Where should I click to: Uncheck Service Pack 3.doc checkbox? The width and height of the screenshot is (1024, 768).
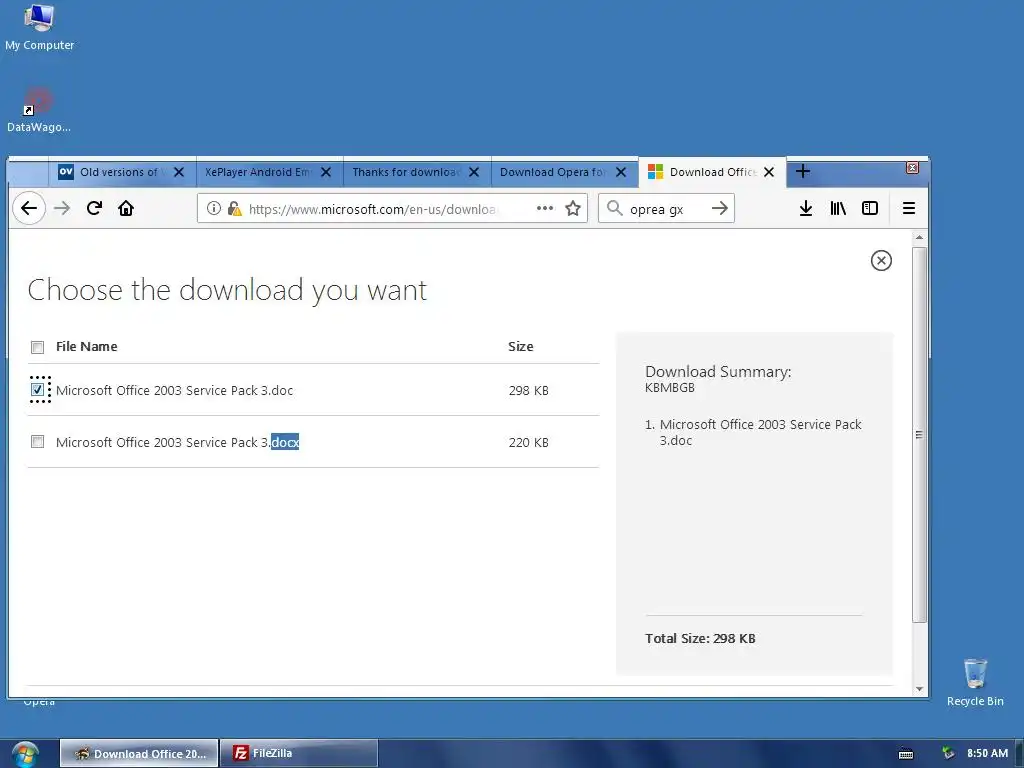tap(37, 390)
